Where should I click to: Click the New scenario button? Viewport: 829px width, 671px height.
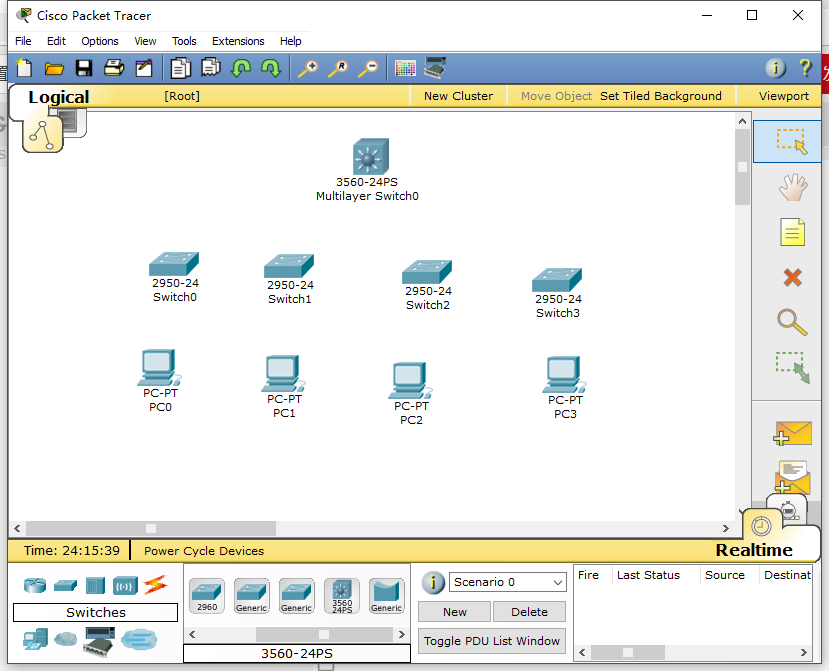point(455,612)
